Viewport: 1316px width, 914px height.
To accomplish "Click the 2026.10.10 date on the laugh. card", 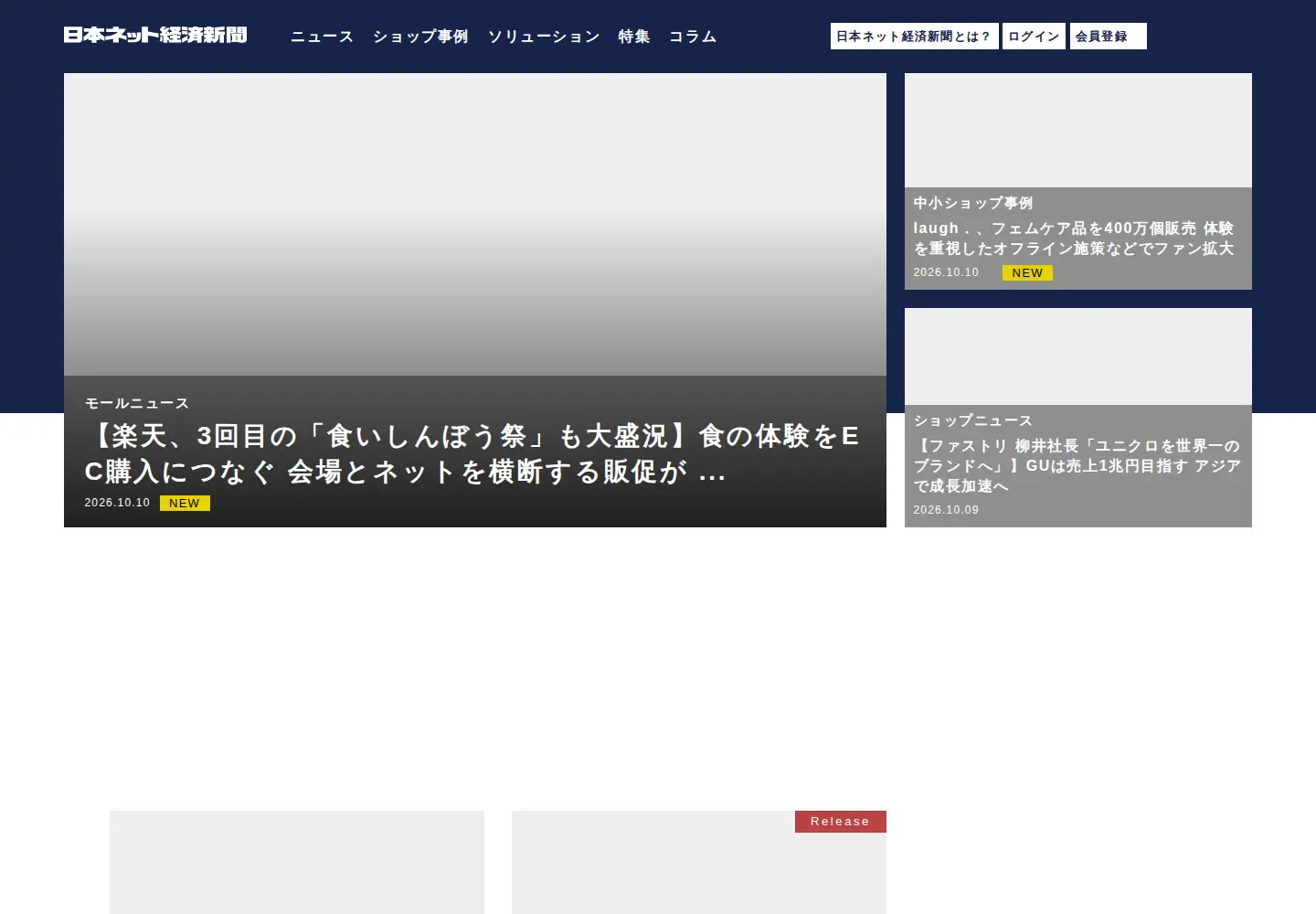I will coord(946,272).
